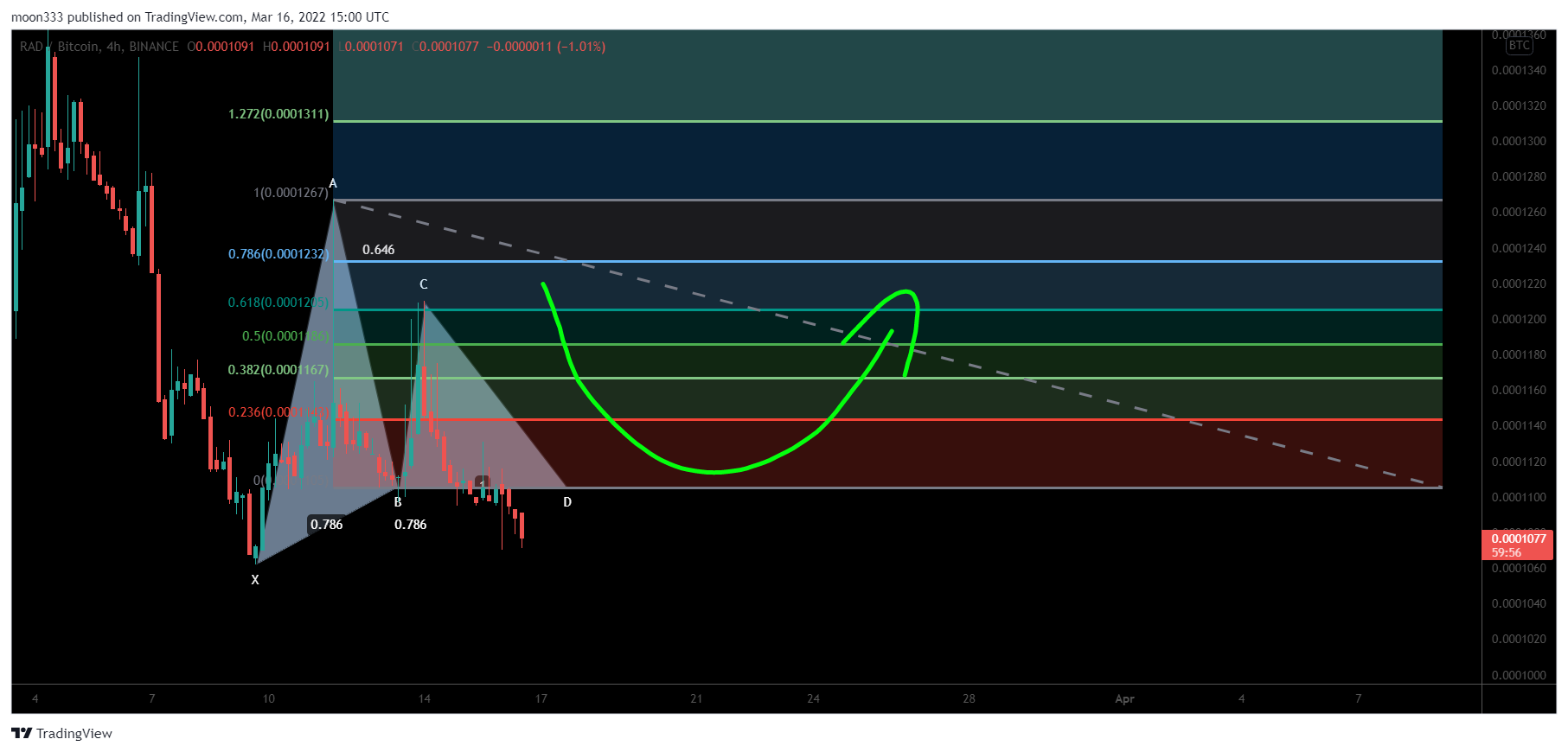The image size is (1568, 752).
Task: Click the change value −0.0000011 (−1.01%)
Action: coord(546,47)
